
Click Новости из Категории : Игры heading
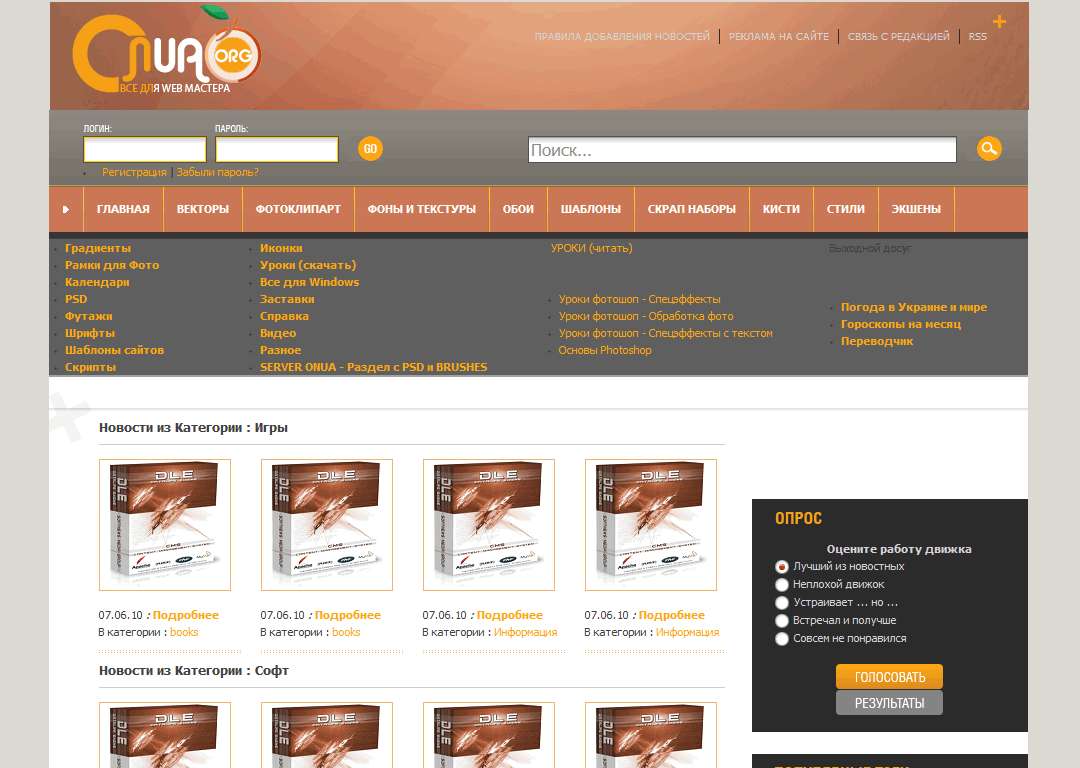(x=193, y=428)
